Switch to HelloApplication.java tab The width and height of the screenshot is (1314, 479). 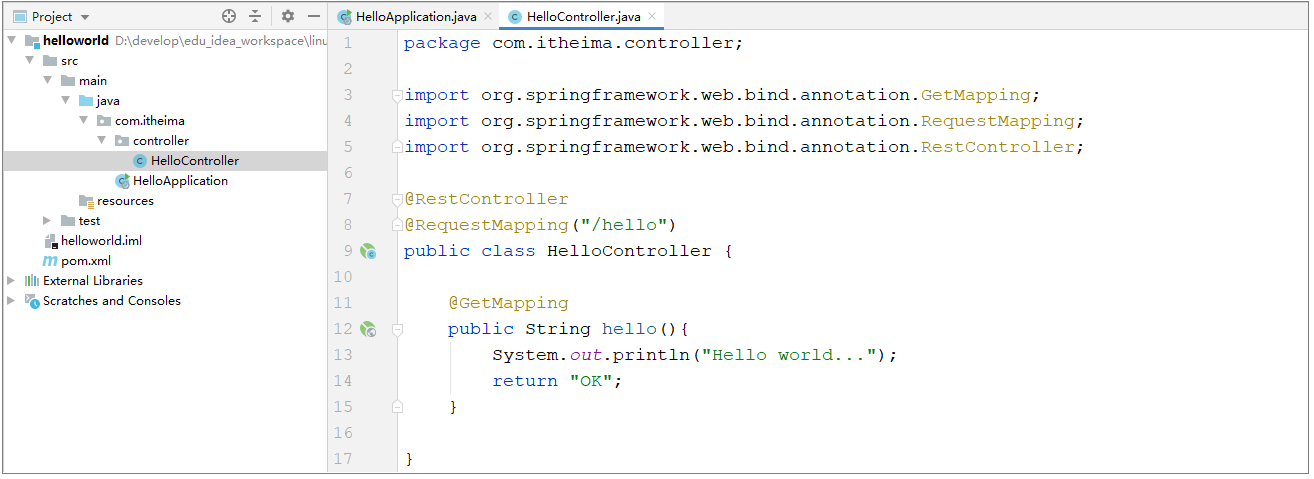pos(415,17)
